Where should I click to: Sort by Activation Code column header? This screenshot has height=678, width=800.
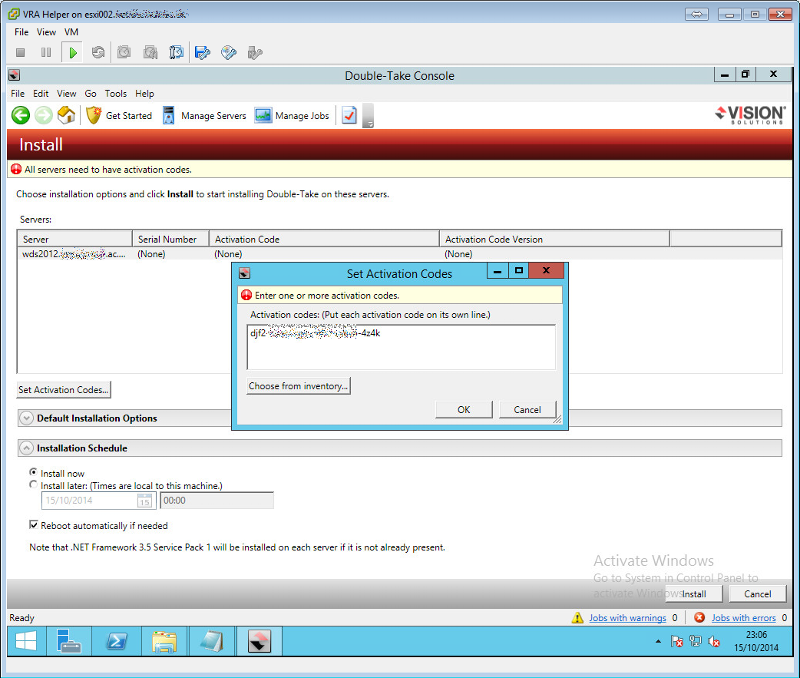point(324,239)
